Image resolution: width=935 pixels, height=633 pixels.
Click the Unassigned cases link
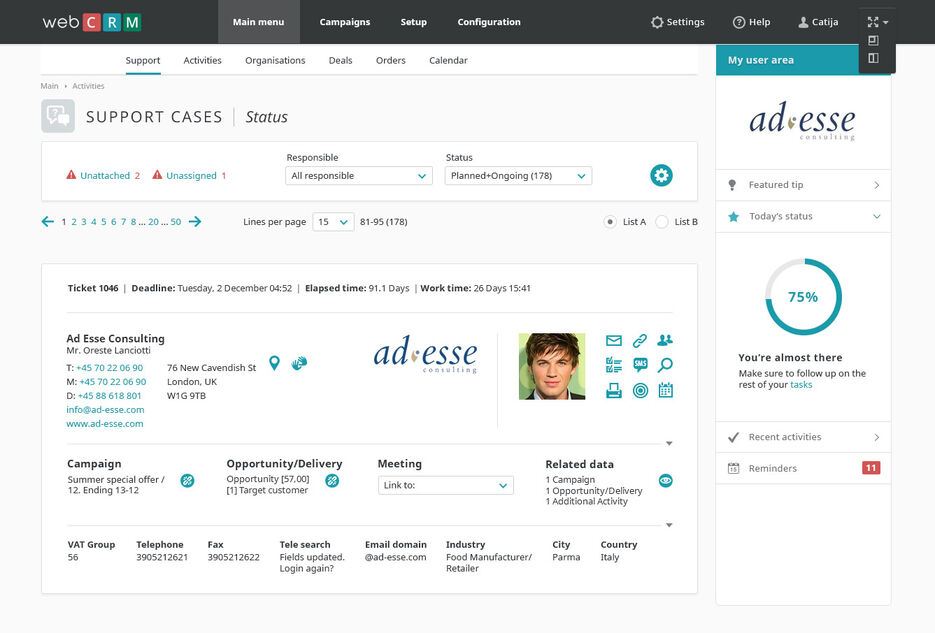191,175
